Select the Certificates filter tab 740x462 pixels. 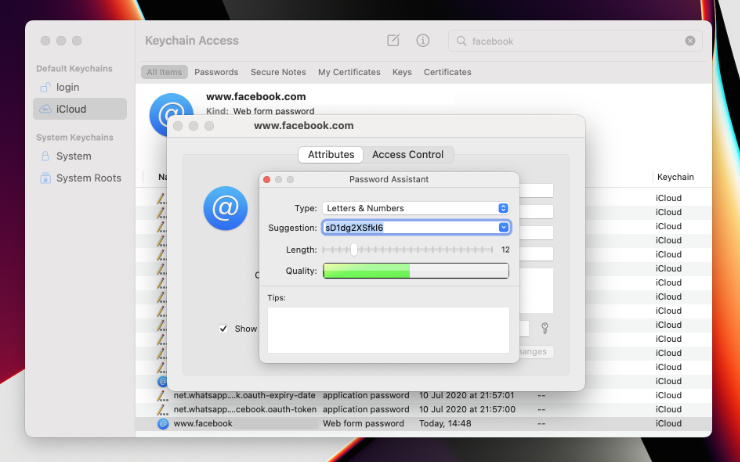[447, 72]
